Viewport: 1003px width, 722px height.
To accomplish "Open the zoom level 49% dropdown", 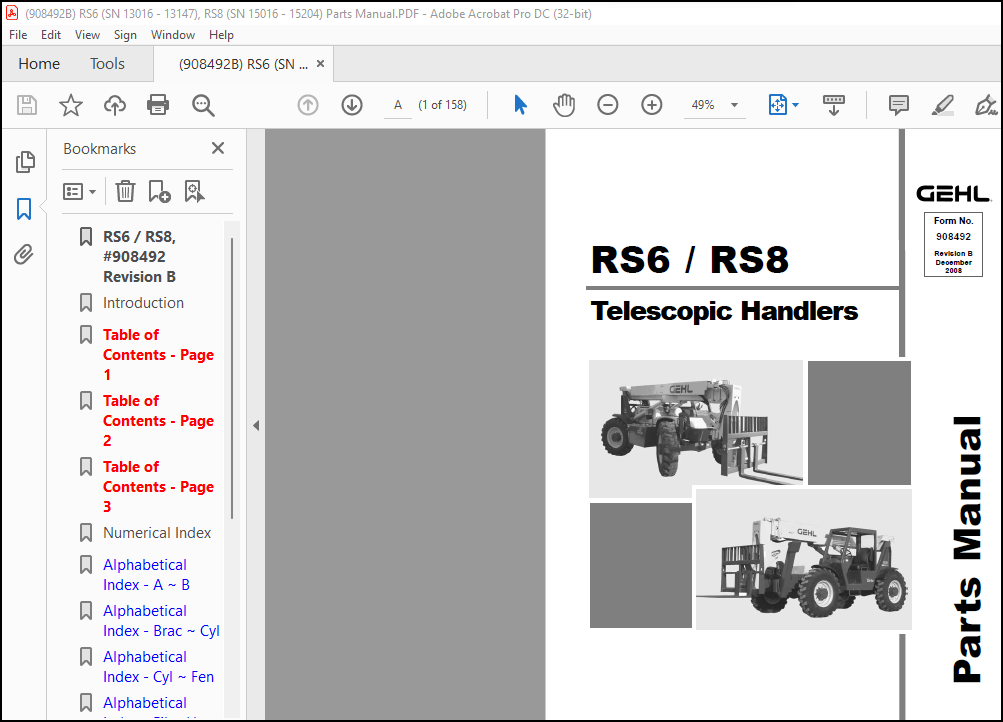I will [734, 105].
